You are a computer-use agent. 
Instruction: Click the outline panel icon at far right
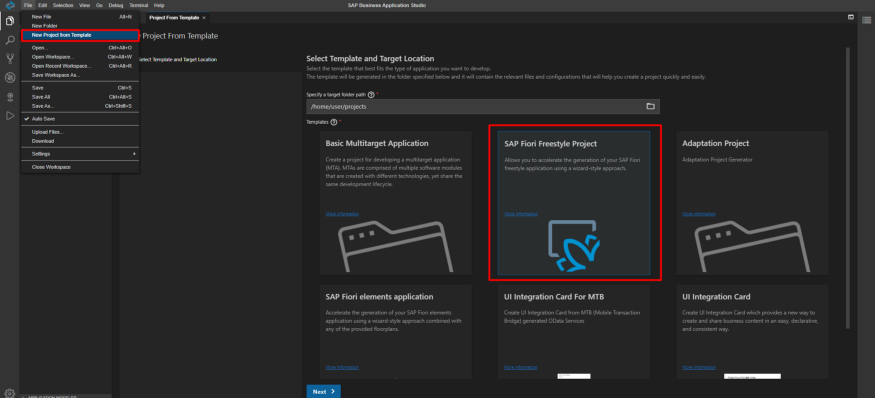point(866,20)
